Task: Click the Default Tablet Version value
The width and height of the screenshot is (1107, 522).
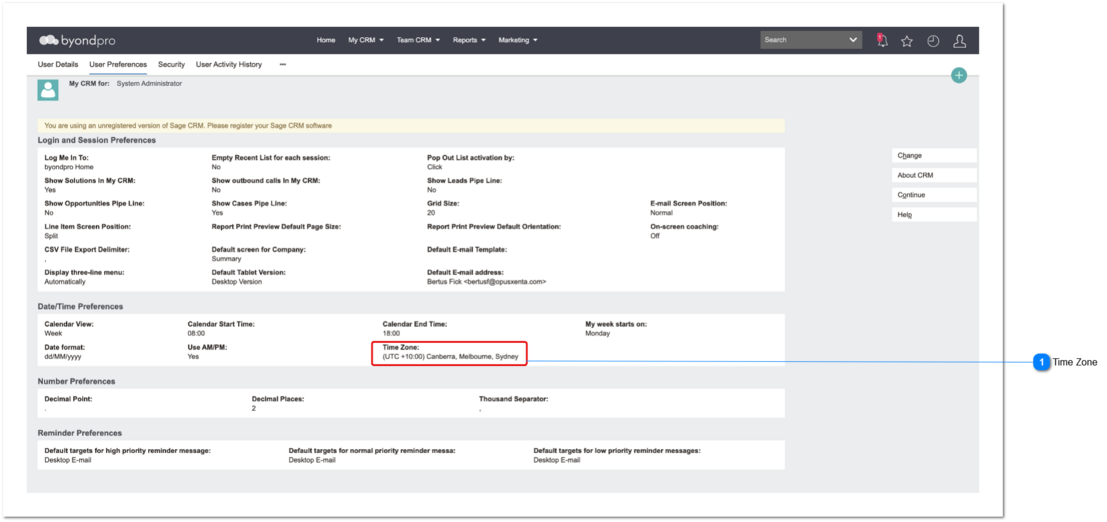Action: [237, 282]
